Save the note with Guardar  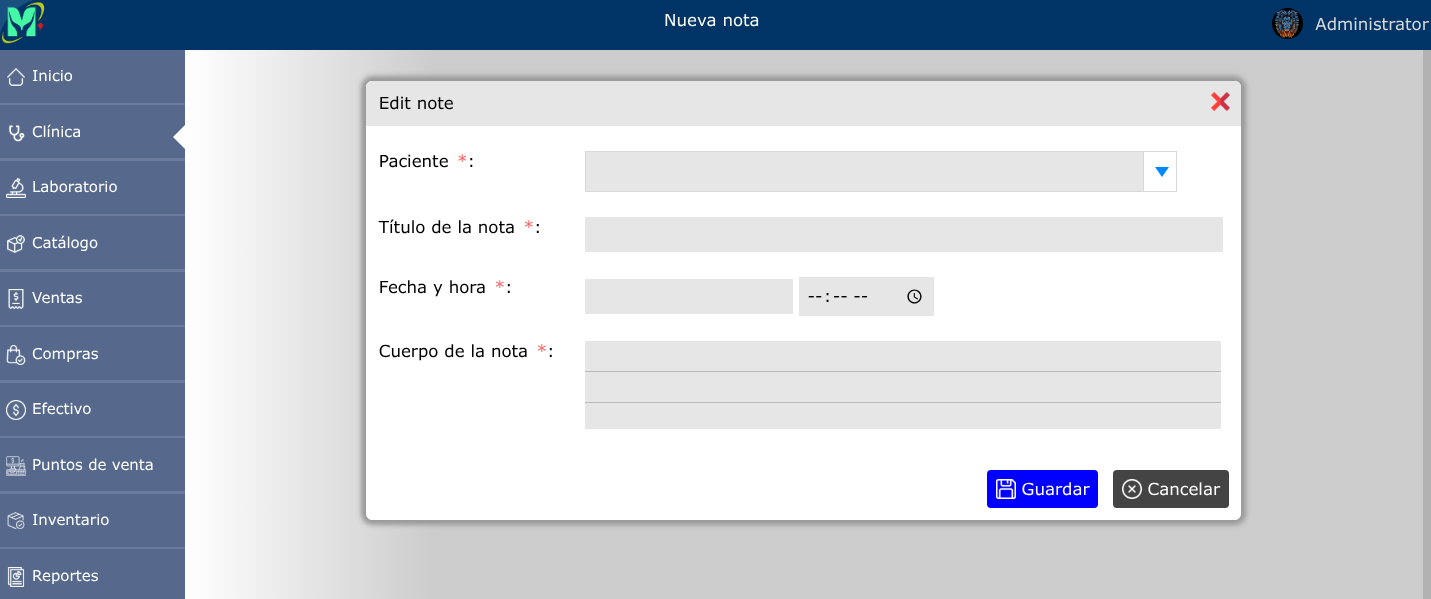coord(1042,489)
